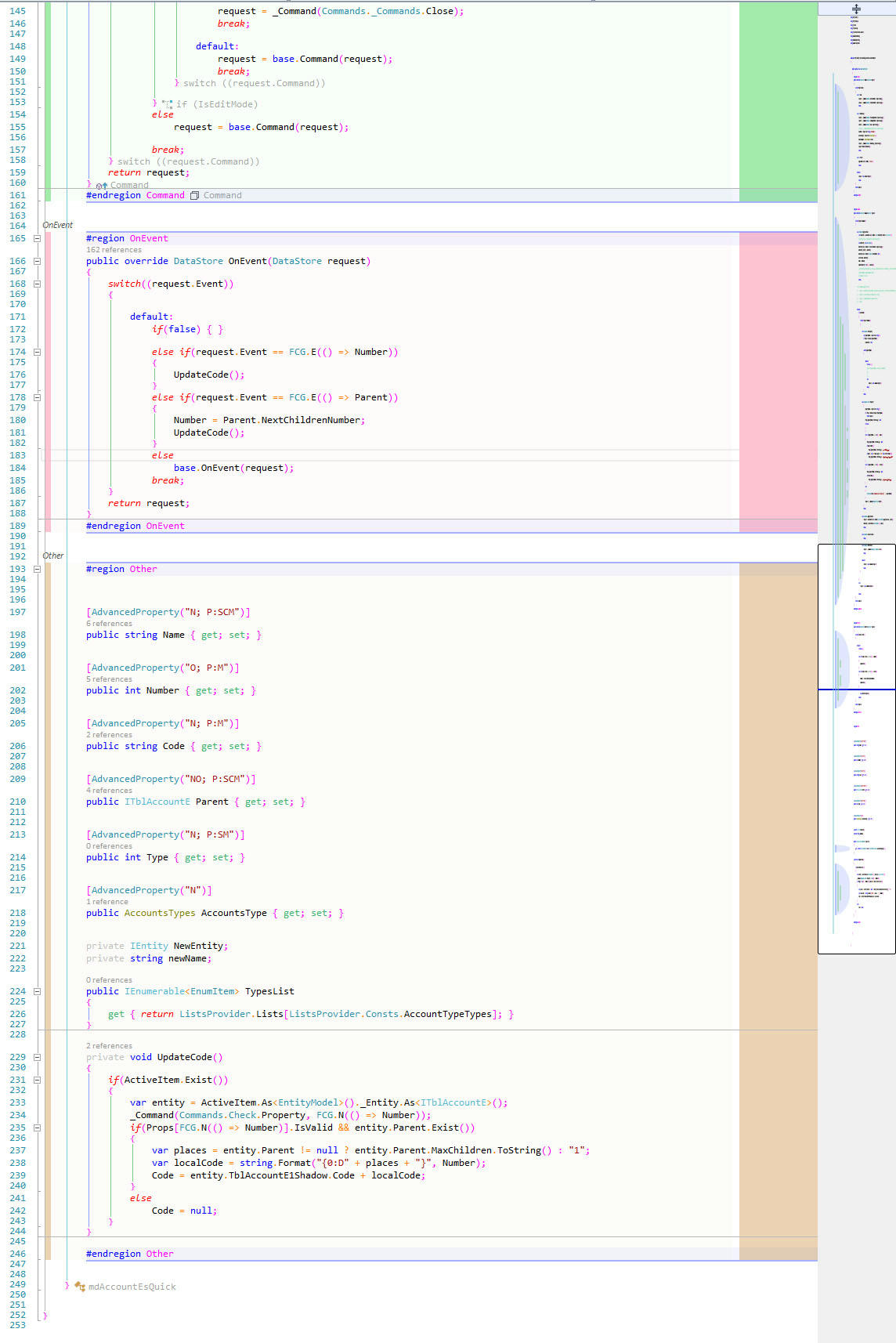Open '6 references' above the Name property

[109, 624]
